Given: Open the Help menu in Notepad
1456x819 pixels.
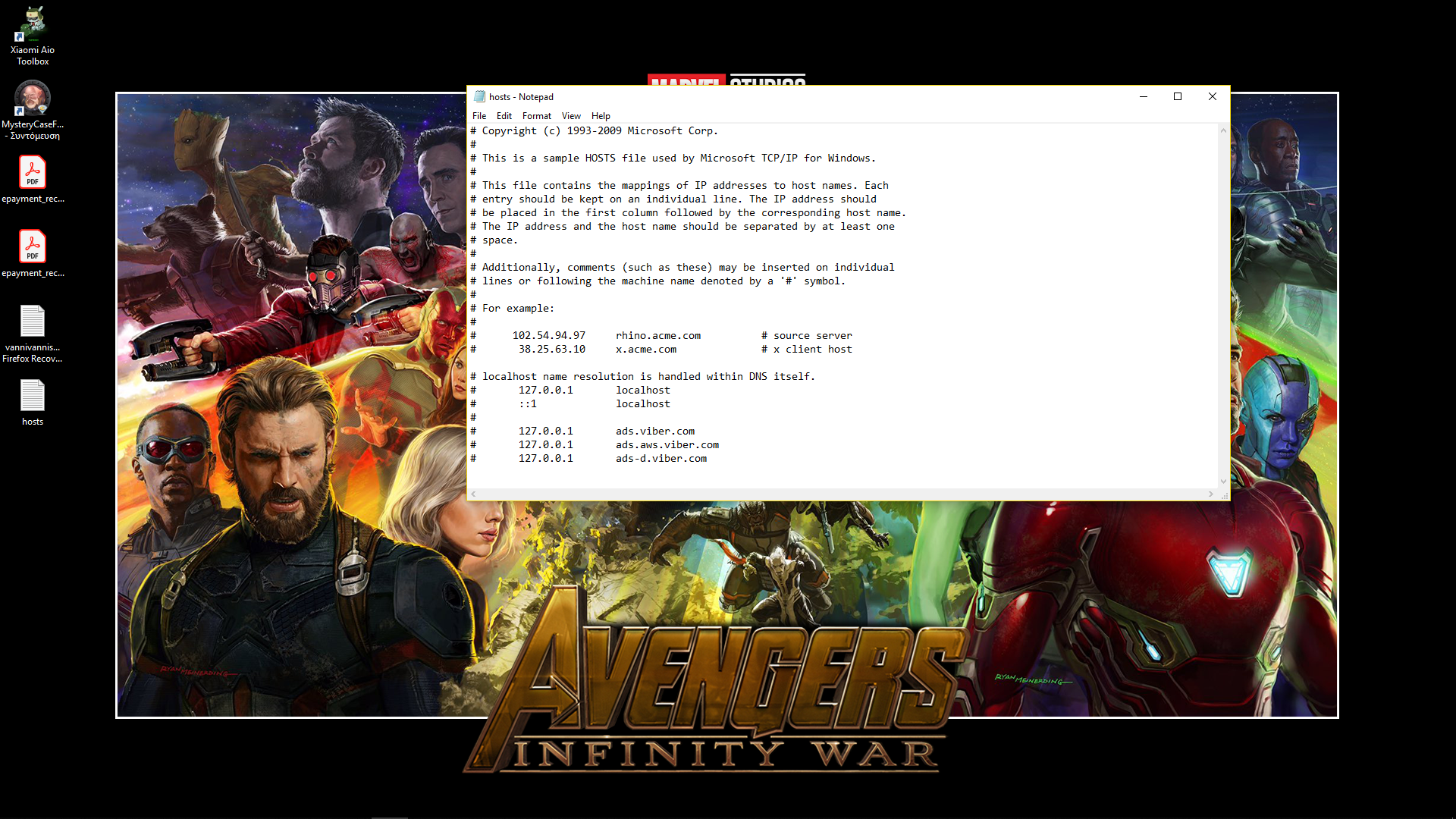Looking at the screenshot, I should coord(601,116).
